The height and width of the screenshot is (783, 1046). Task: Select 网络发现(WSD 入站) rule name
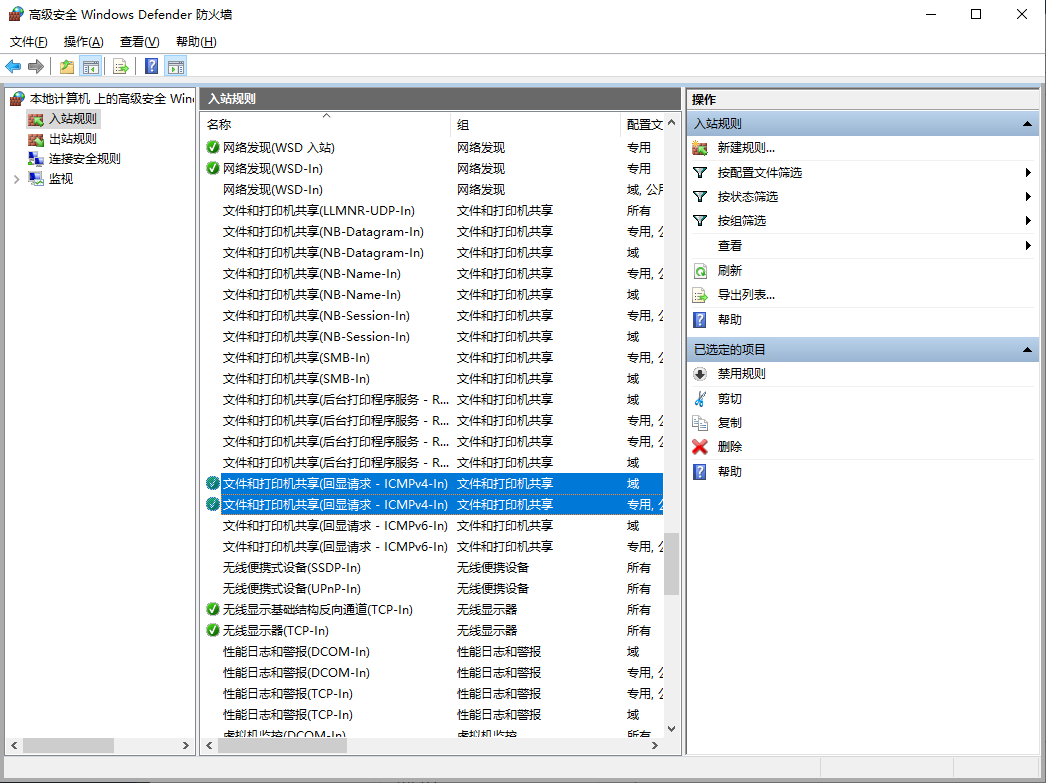[278, 147]
